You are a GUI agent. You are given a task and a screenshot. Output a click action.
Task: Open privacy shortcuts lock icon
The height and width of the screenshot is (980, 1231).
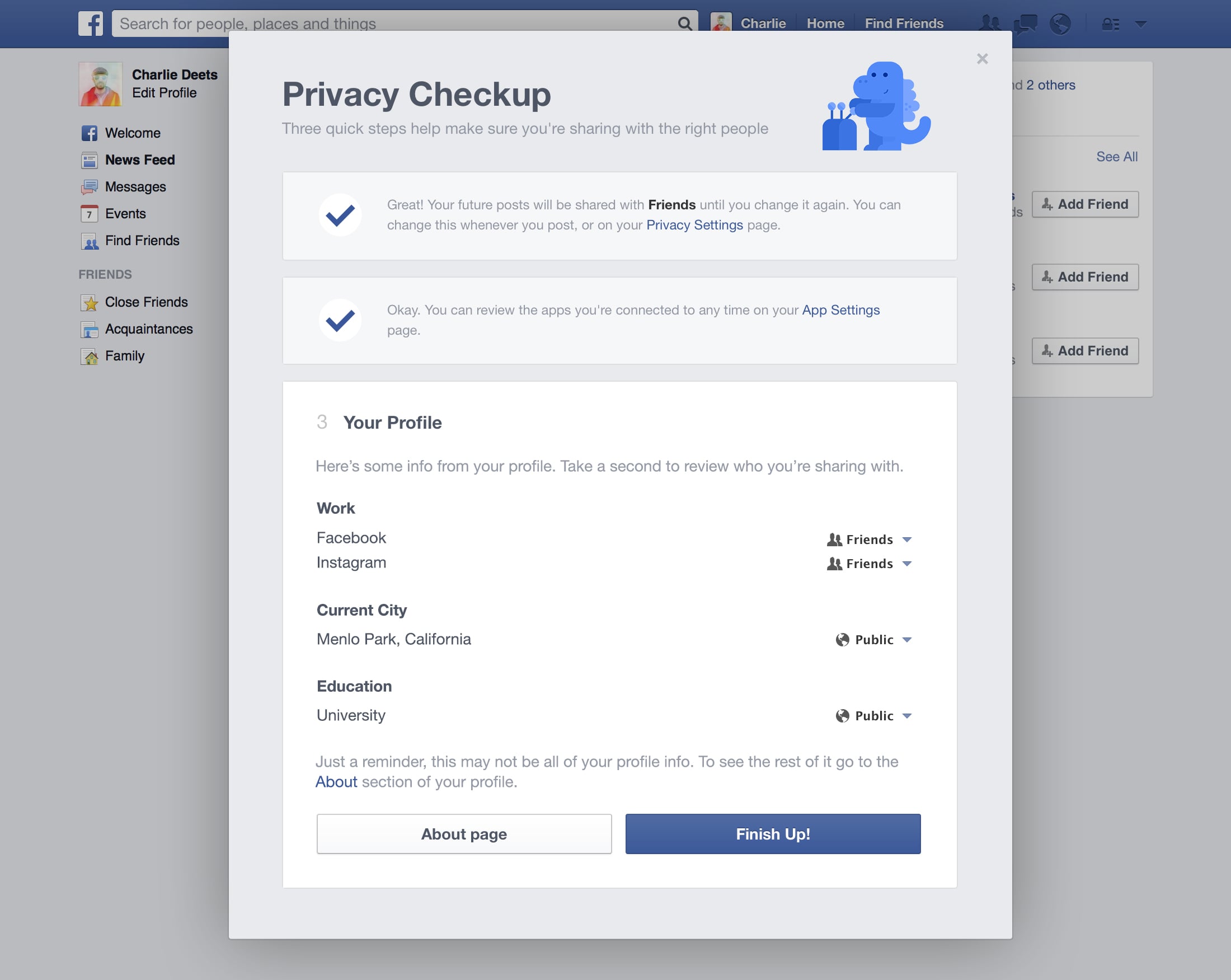[1110, 24]
